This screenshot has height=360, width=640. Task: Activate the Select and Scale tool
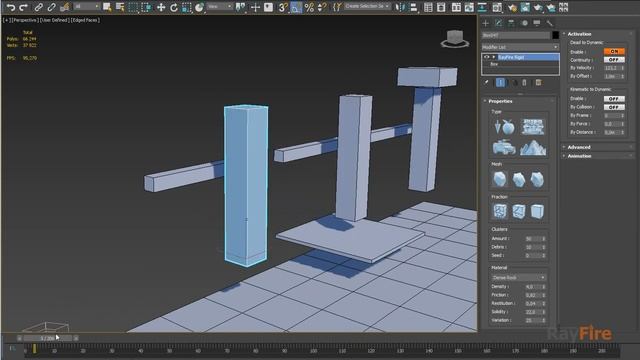click(187, 7)
